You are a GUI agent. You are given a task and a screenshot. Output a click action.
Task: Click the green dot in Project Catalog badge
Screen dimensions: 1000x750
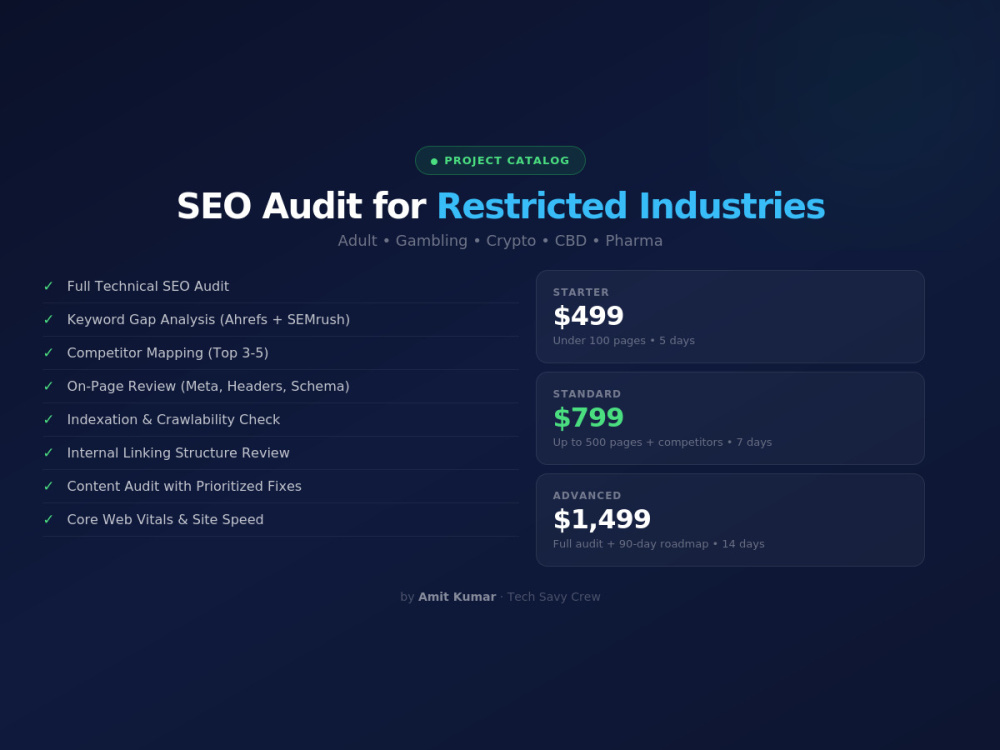click(x=434, y=161)
